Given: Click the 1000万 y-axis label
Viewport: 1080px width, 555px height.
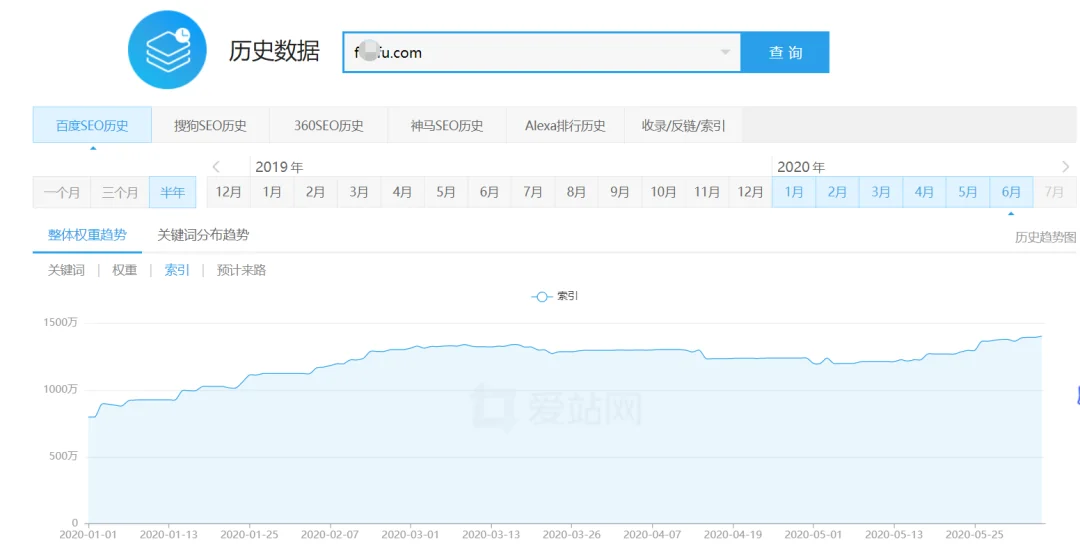Looking at the screenshot, I should coord(62,389).
